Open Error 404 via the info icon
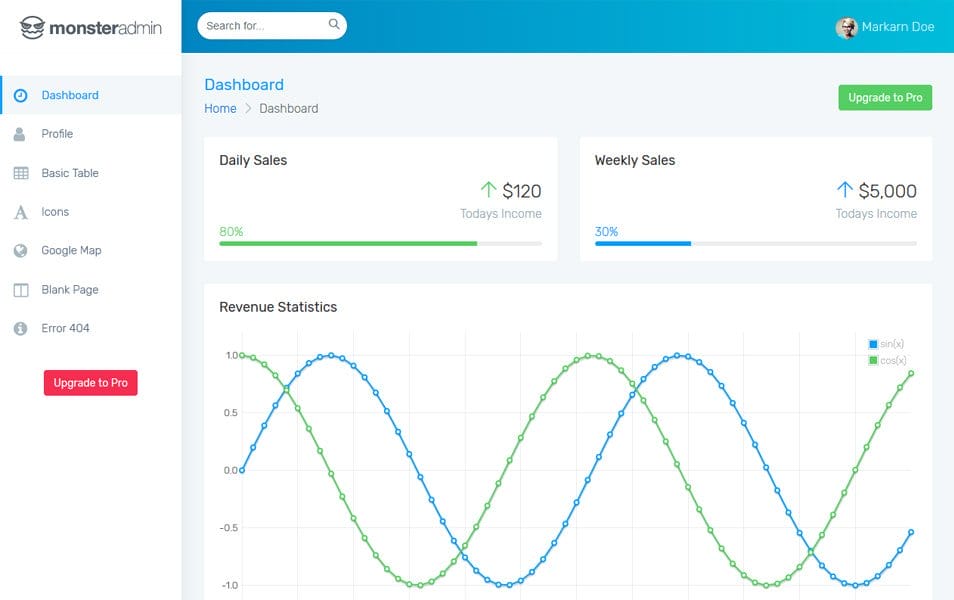Image resolution: width=954 pixels, height=600 pixels. 22,328
